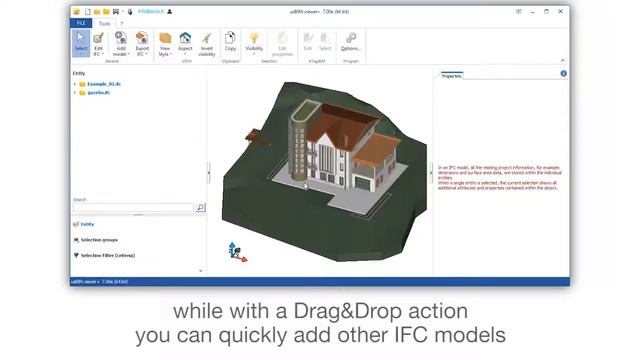Open Selection Filter (criteria) section
The height and width of the screenshot is (360, 640).
(108, 255)
